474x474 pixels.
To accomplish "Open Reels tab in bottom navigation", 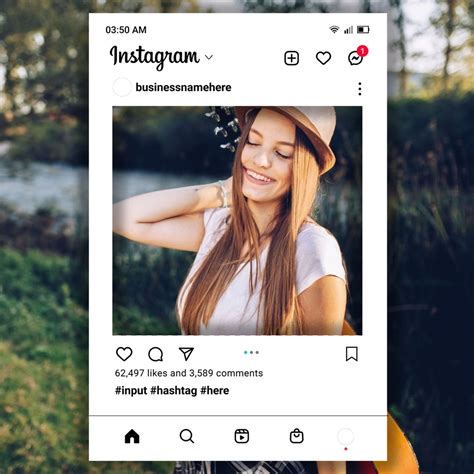I will (242, 436).
